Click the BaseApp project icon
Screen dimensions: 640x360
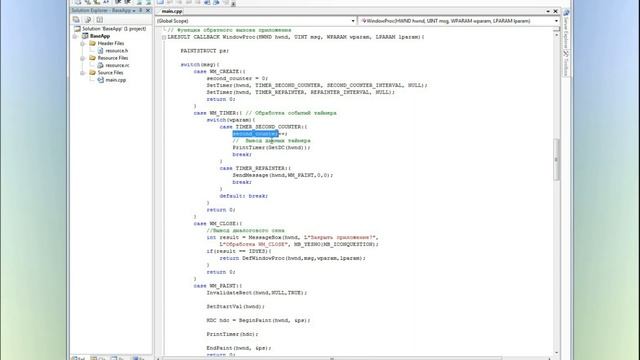click(85, 36)
